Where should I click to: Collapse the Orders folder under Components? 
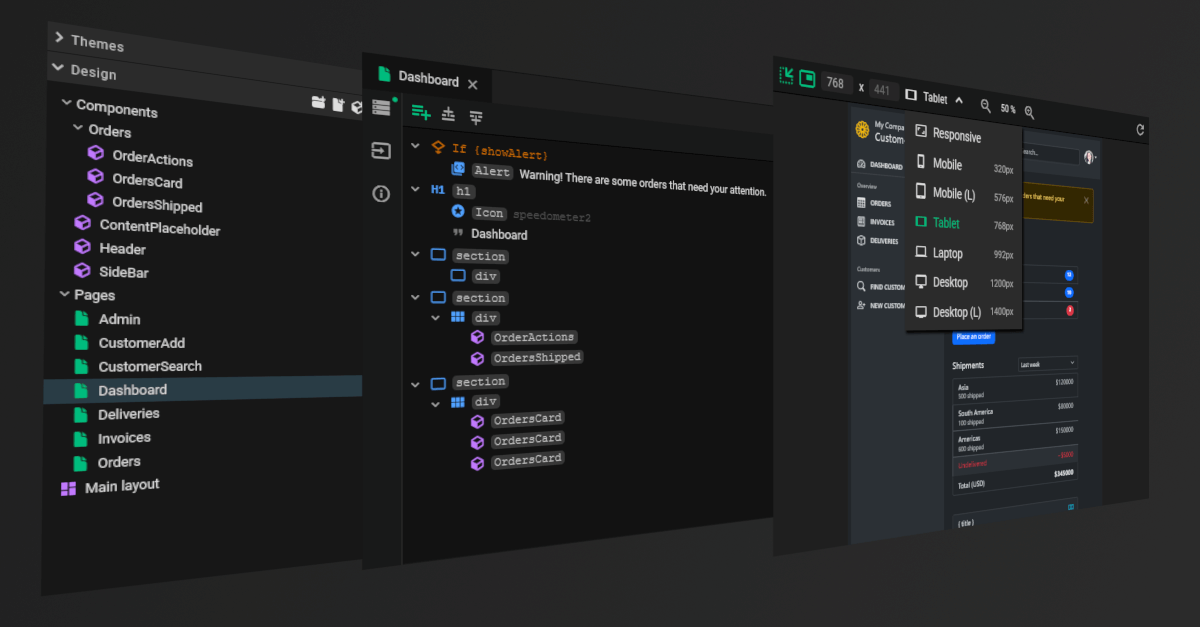point(78,128)
